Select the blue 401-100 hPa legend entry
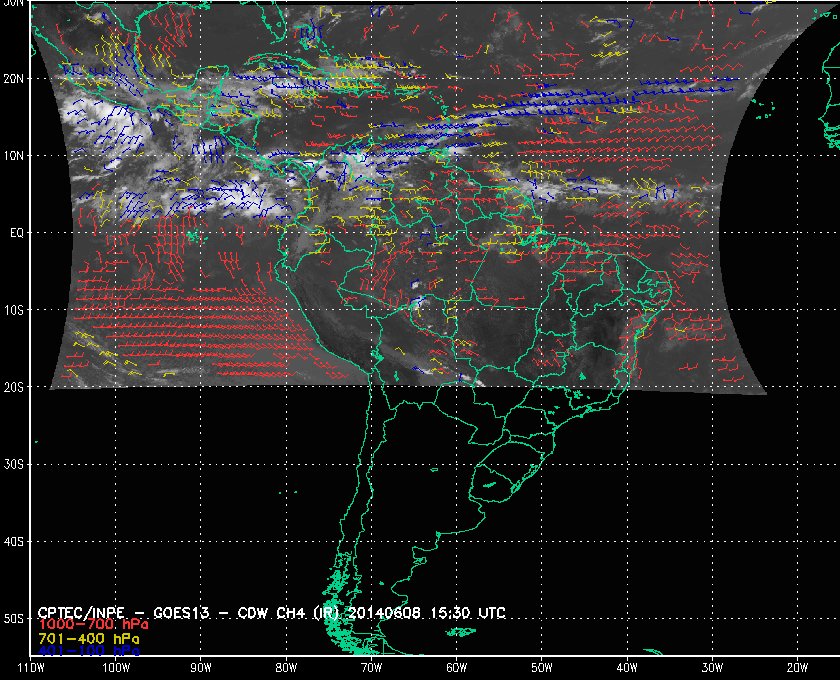The height and width of the screenshot is (680, 840). 89,651
